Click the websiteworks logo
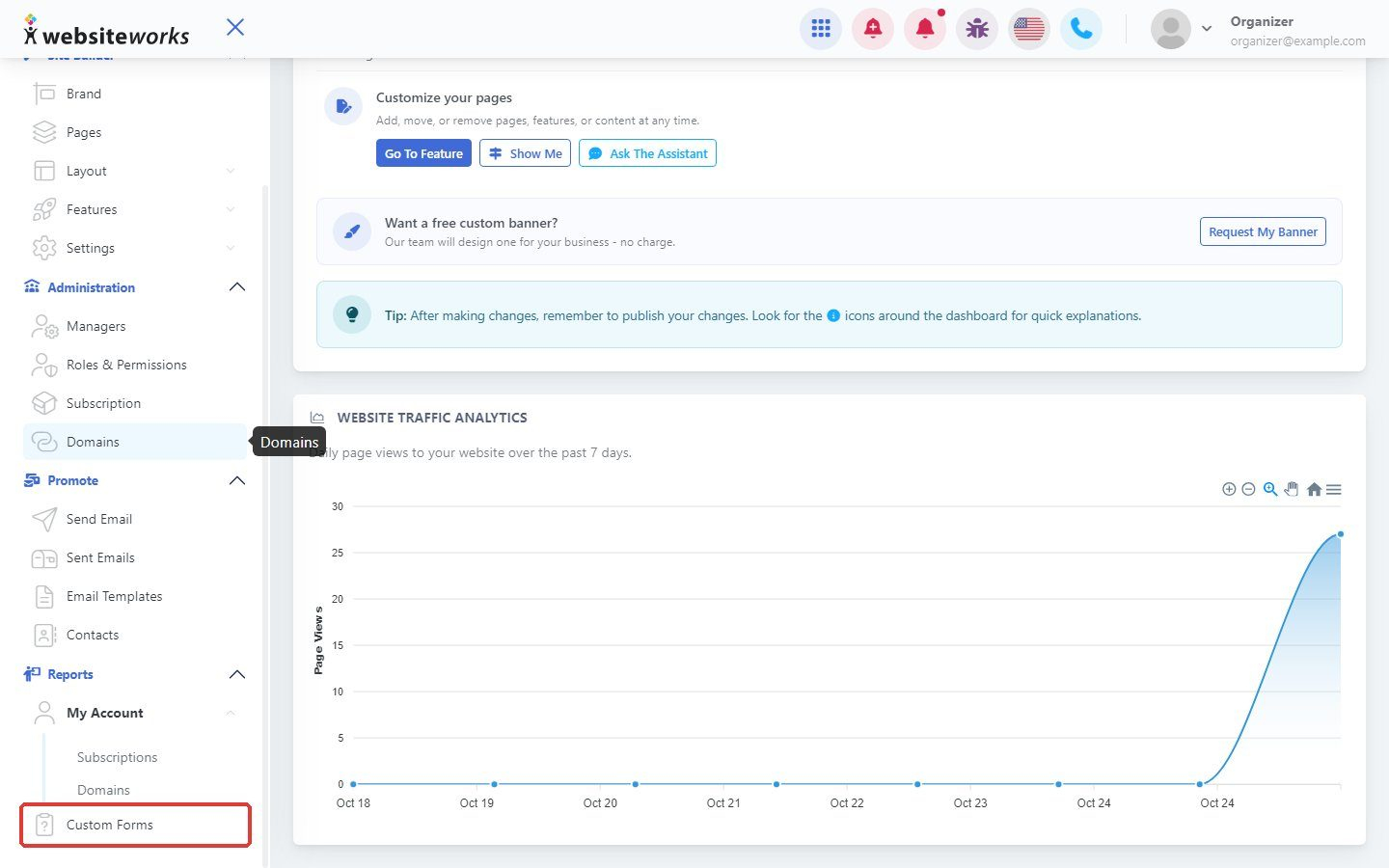This screenshot has height=868, width=1389. pyautogui.click(x=106, y=31)
